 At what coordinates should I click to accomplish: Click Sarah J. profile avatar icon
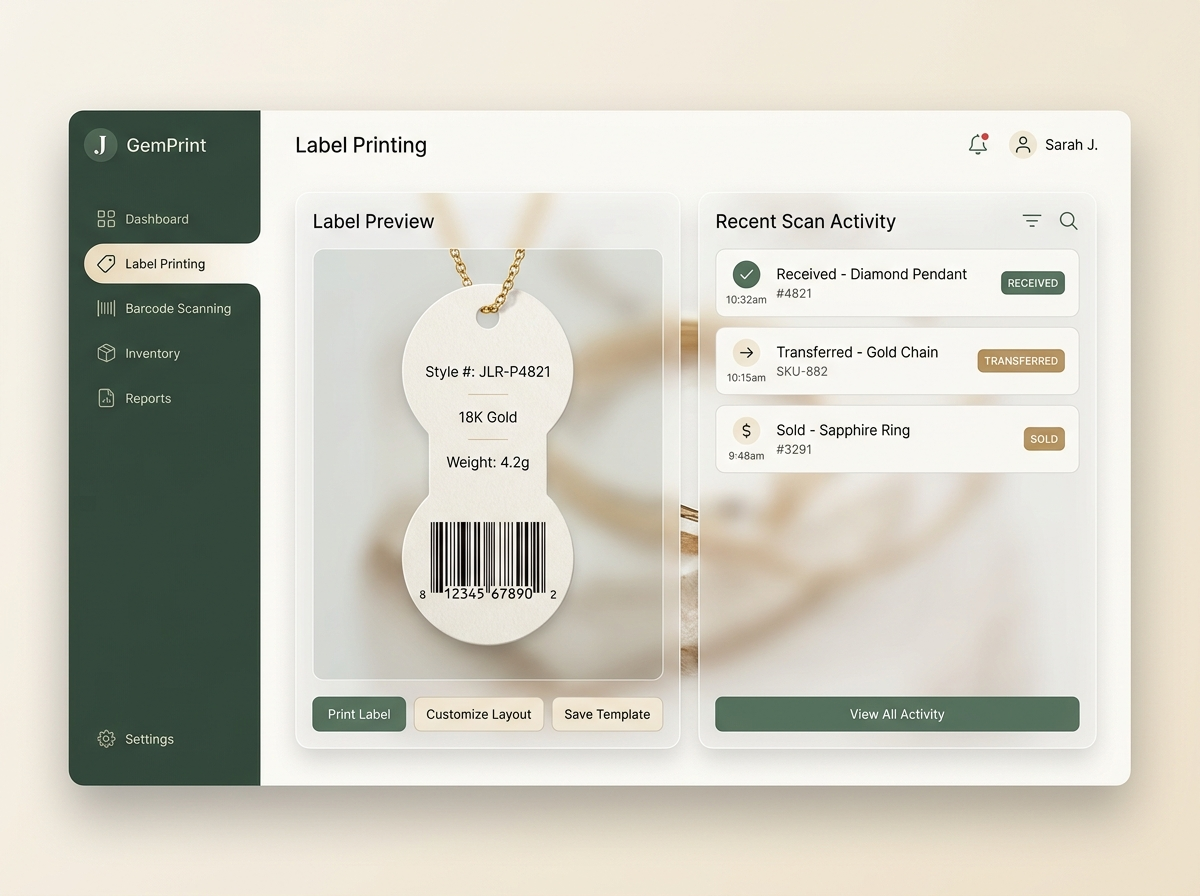(1023, 145)
